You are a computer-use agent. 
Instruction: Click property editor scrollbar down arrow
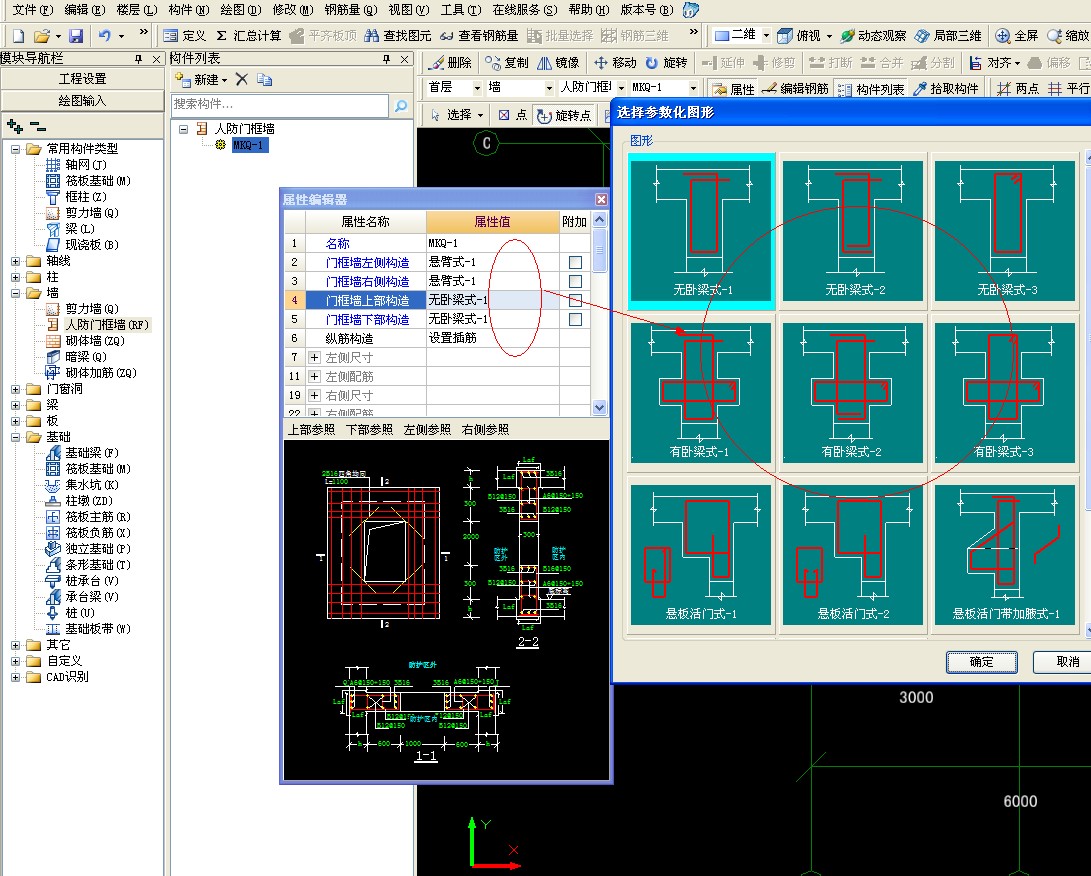599,408
